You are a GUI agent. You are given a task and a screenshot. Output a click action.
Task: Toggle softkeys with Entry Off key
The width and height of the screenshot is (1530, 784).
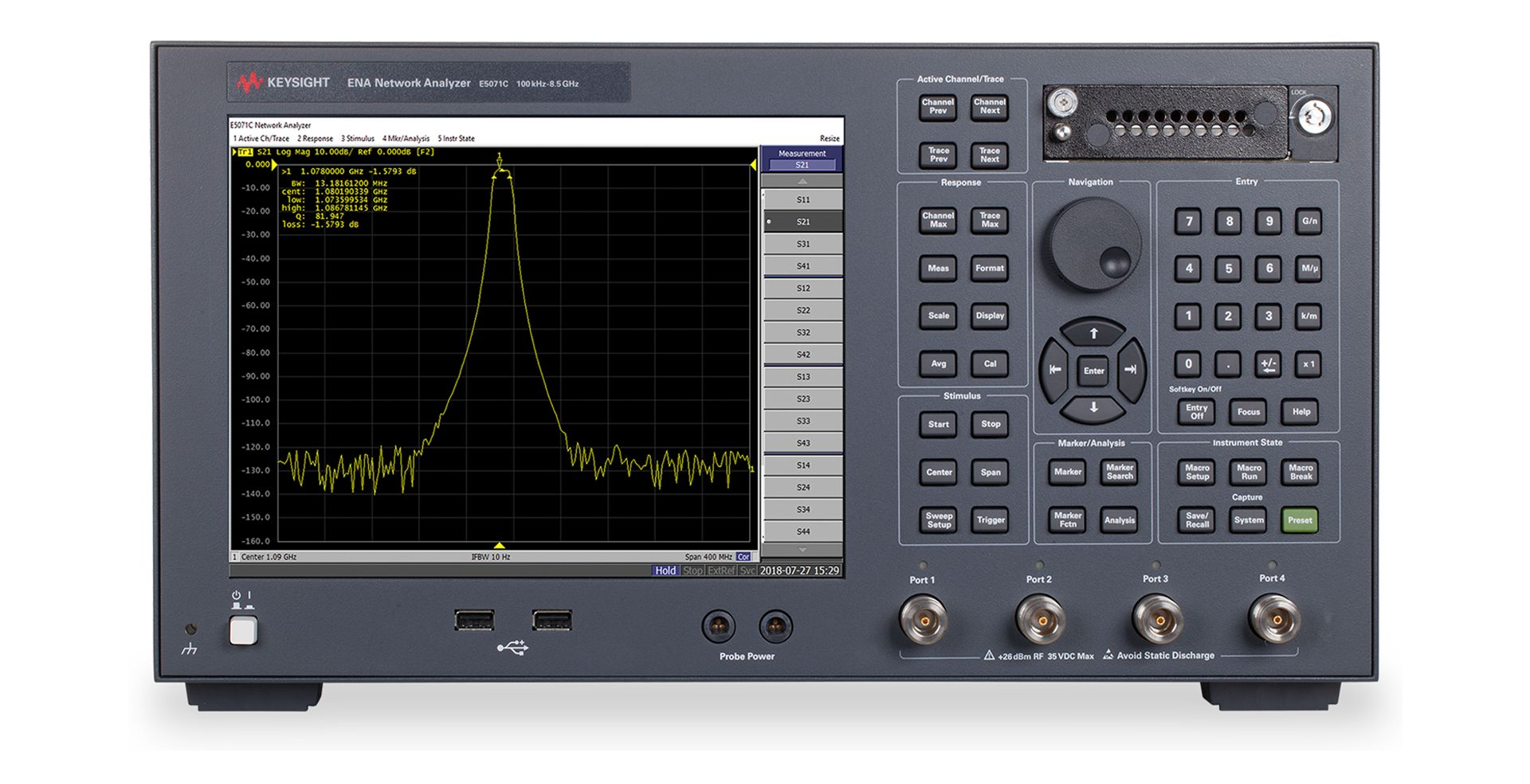(x=1196, y=412)
